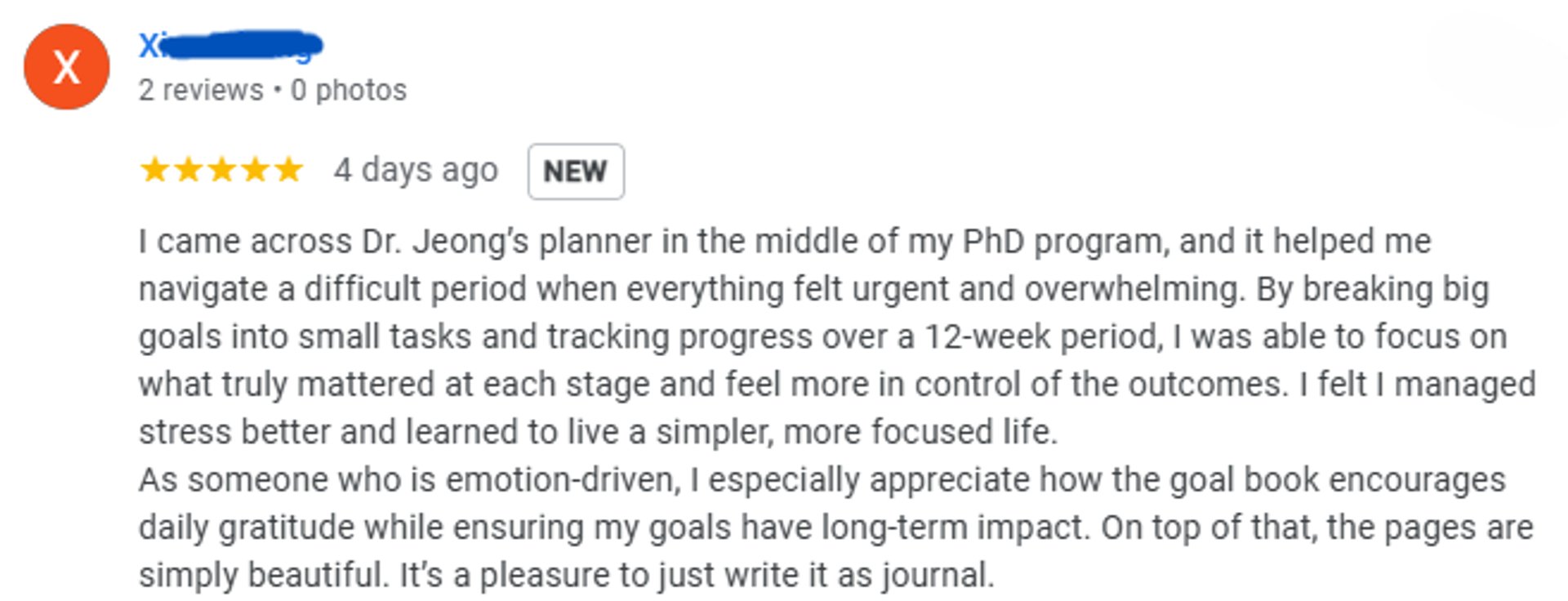Click the second gold rating star
This screenshot has width=1568, height=601.
188,170
